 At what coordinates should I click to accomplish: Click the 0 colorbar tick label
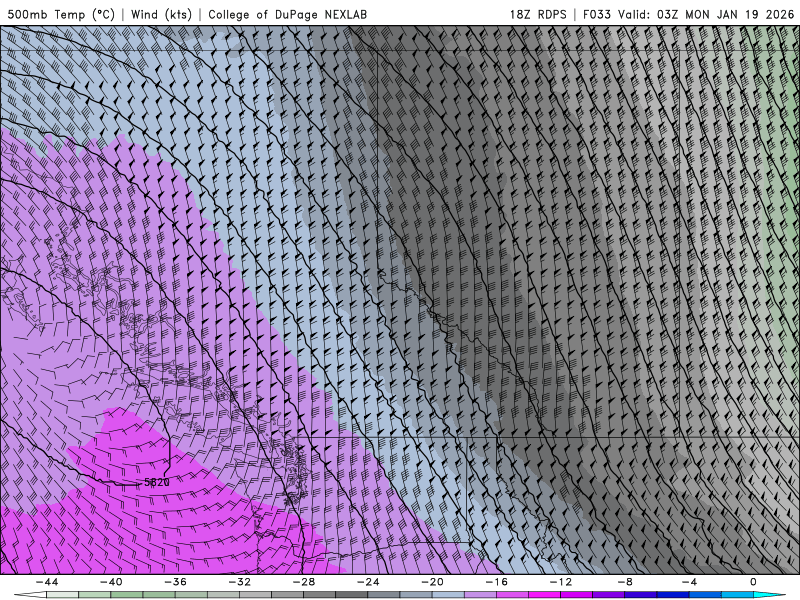[753, 582]
